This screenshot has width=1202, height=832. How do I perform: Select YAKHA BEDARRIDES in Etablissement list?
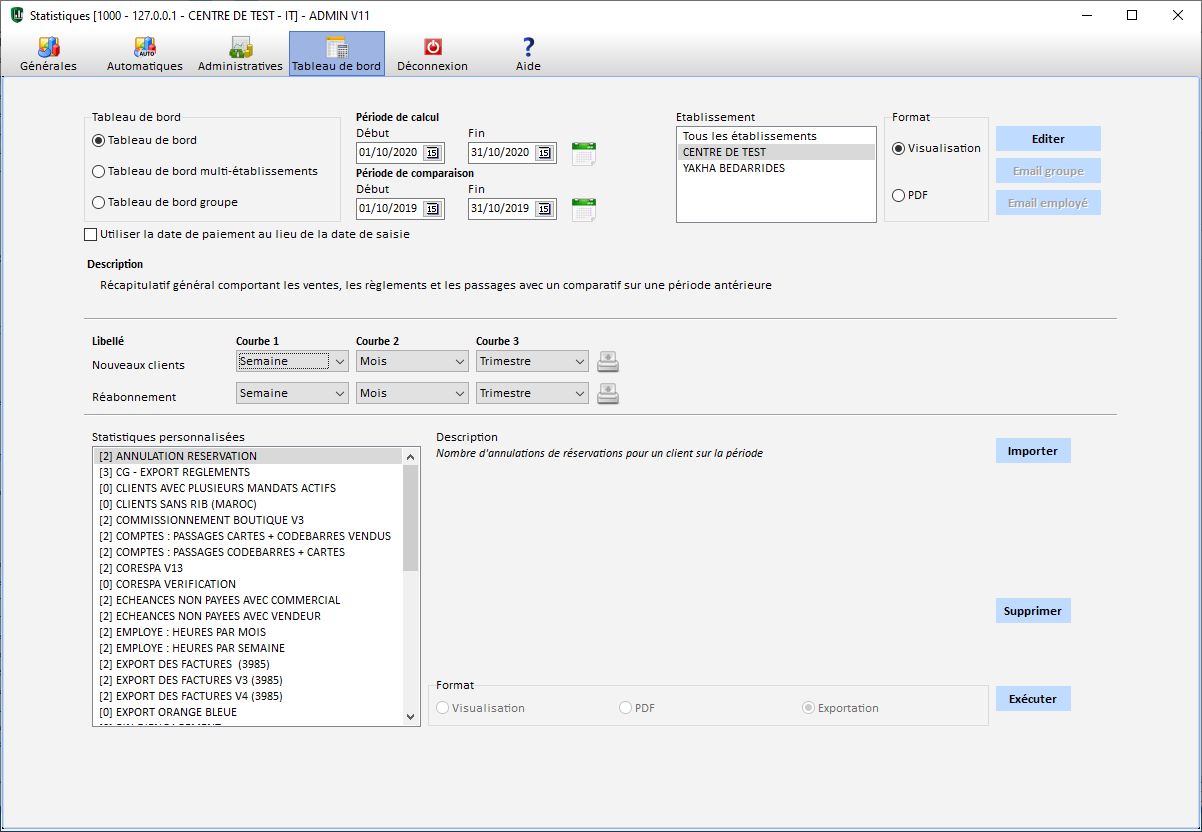734,169
